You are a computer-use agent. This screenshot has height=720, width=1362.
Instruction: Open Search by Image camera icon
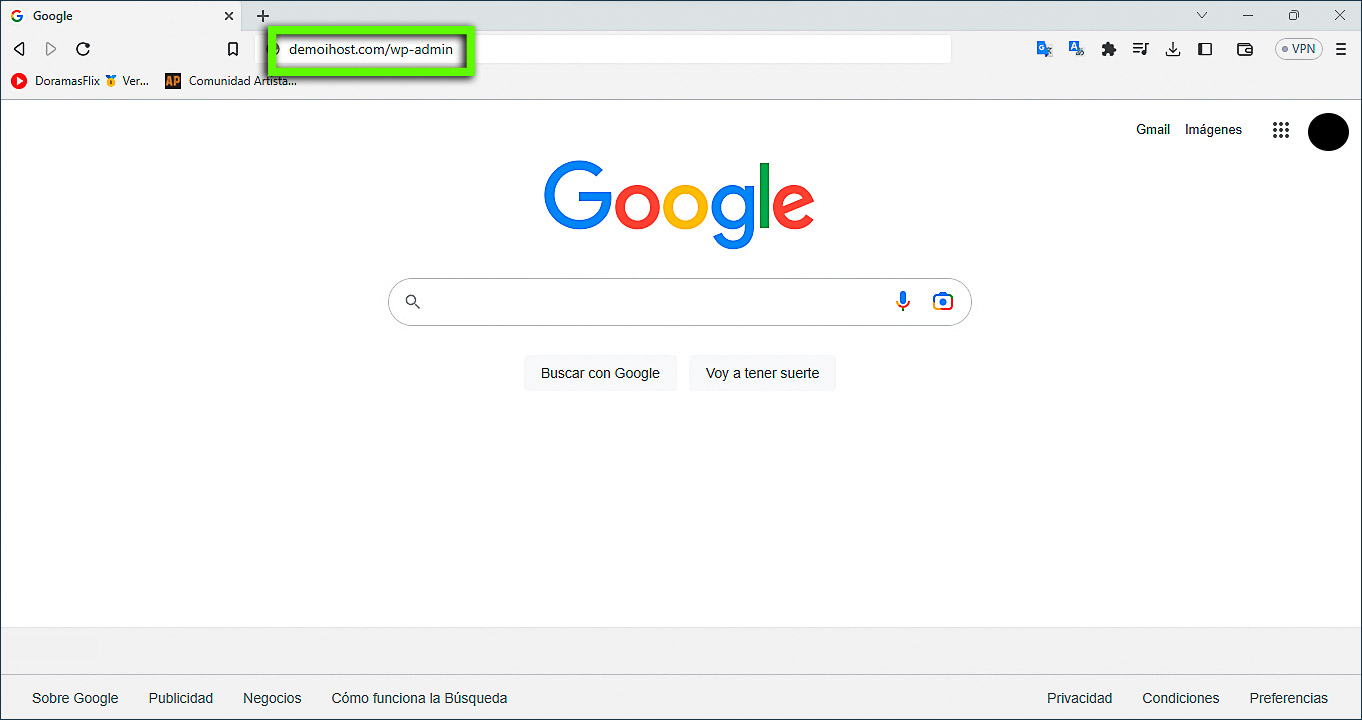coord(942,301)
